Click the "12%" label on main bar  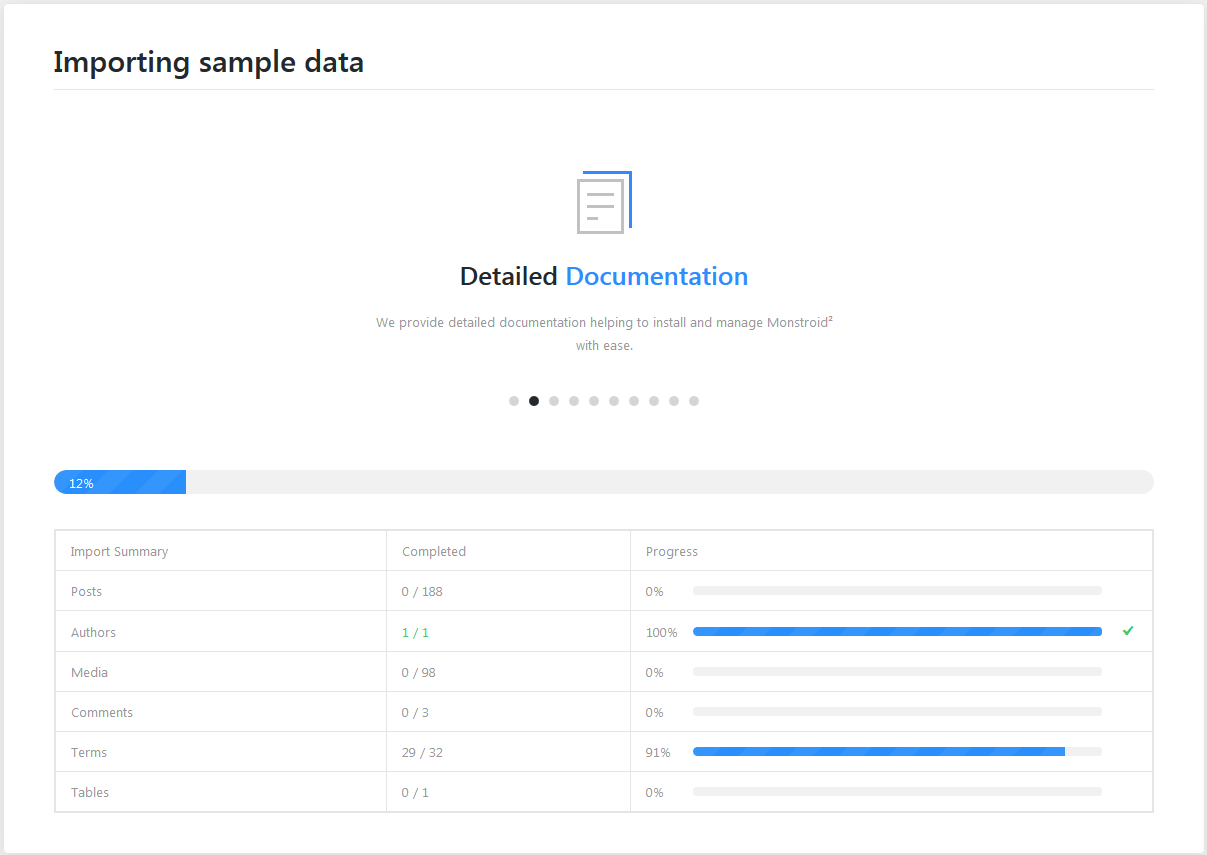point(81,483)
